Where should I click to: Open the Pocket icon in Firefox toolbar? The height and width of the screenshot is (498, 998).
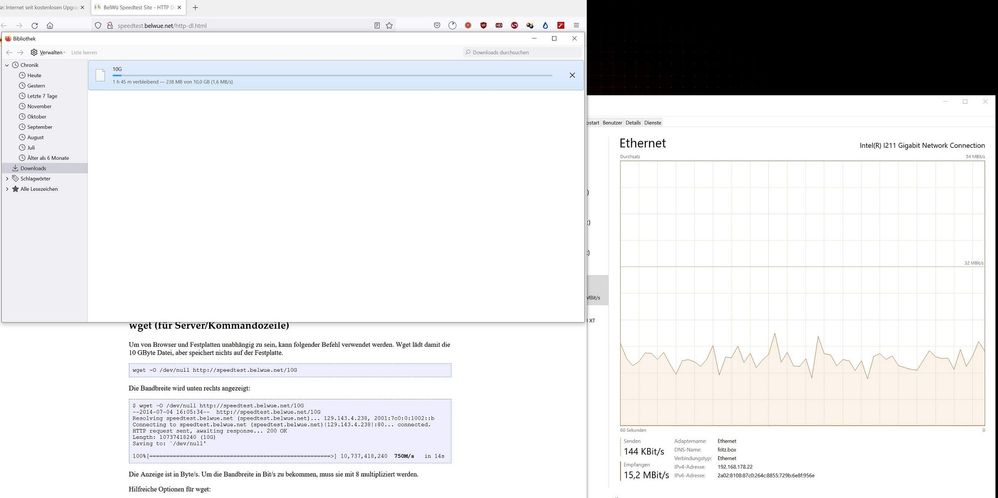coord(437,25)
